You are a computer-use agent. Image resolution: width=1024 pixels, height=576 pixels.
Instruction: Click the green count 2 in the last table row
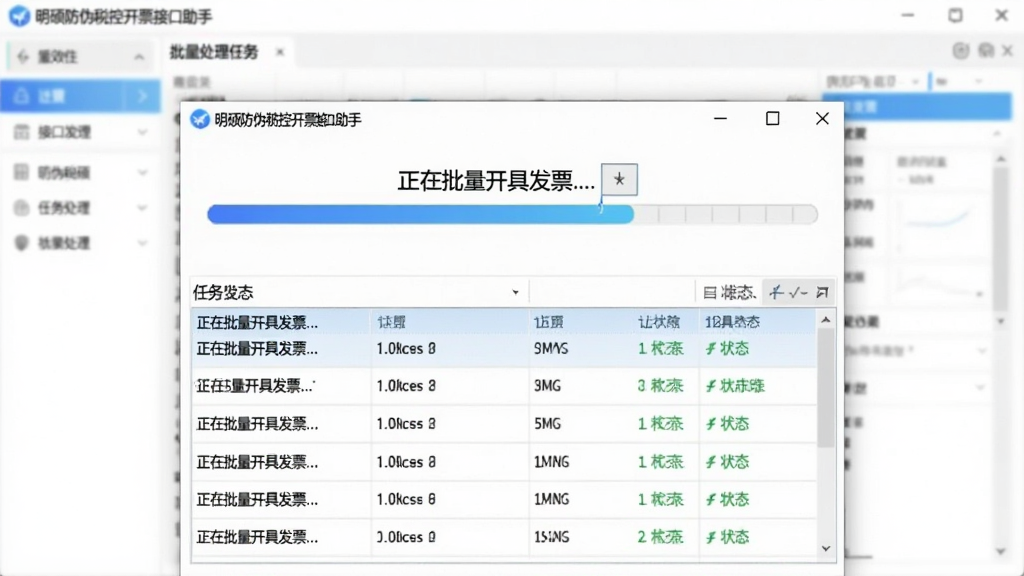642,537
